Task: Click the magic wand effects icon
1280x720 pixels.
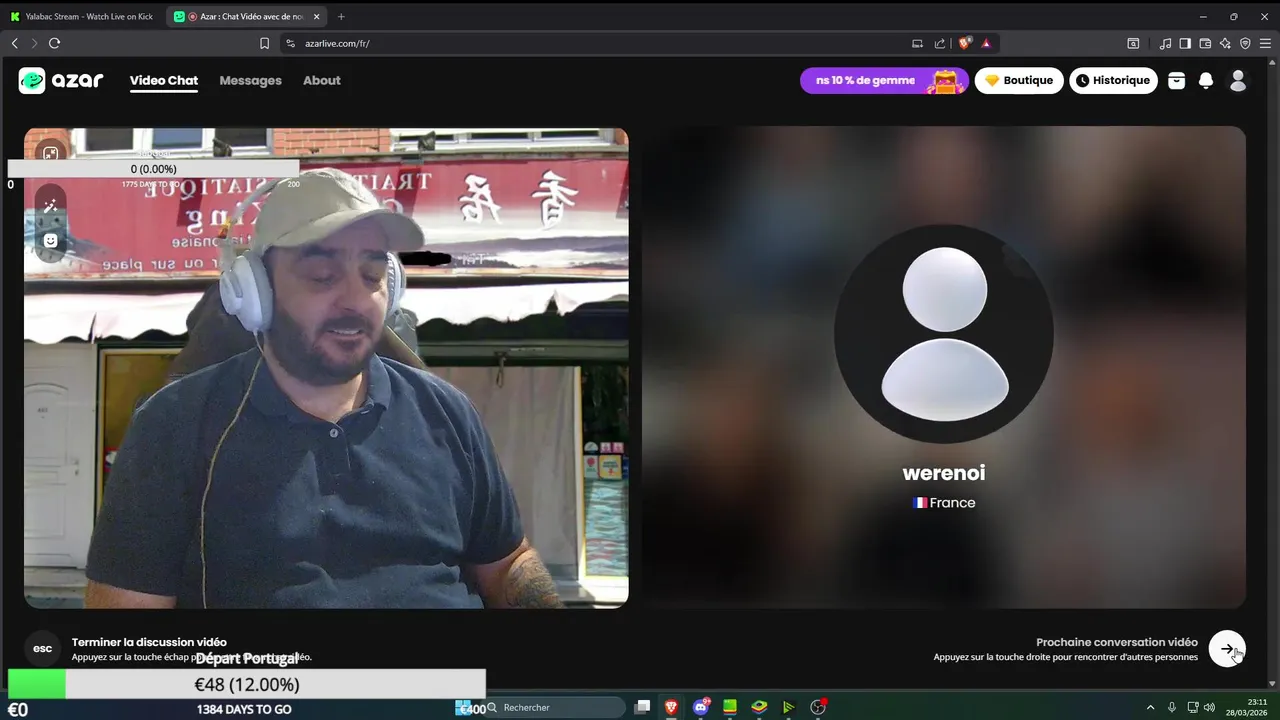Action: pos(50,205)
